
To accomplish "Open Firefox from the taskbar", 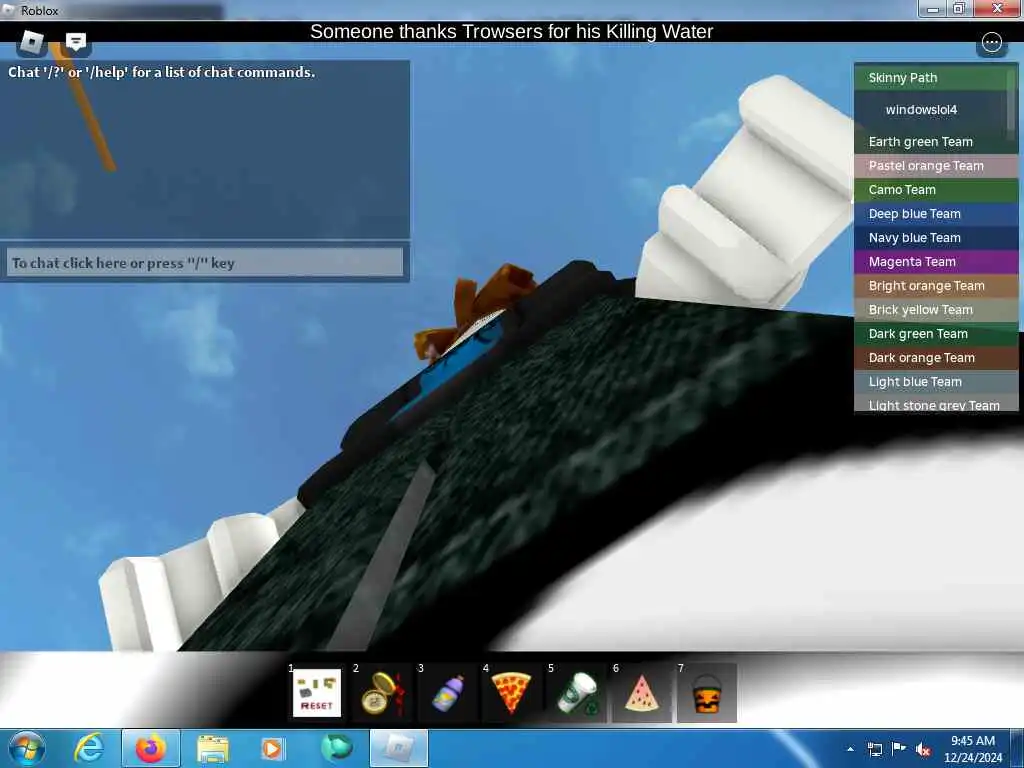I will [150, 748].
